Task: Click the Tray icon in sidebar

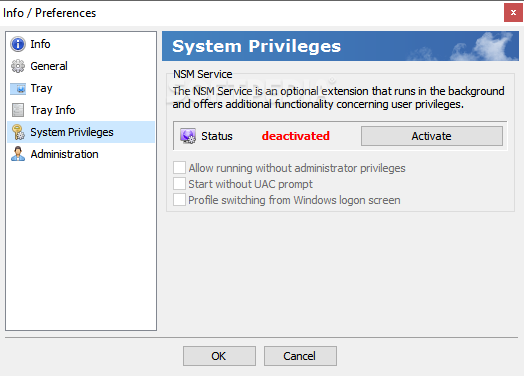Action: pos(18,89)
